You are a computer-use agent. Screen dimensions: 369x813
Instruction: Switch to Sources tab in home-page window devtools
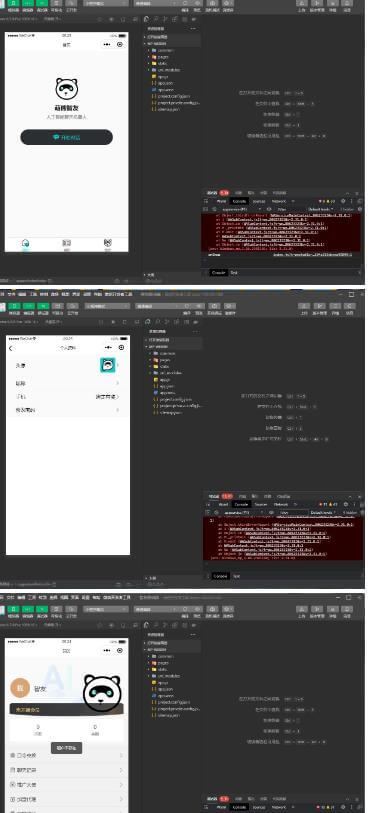click(259, 201)
